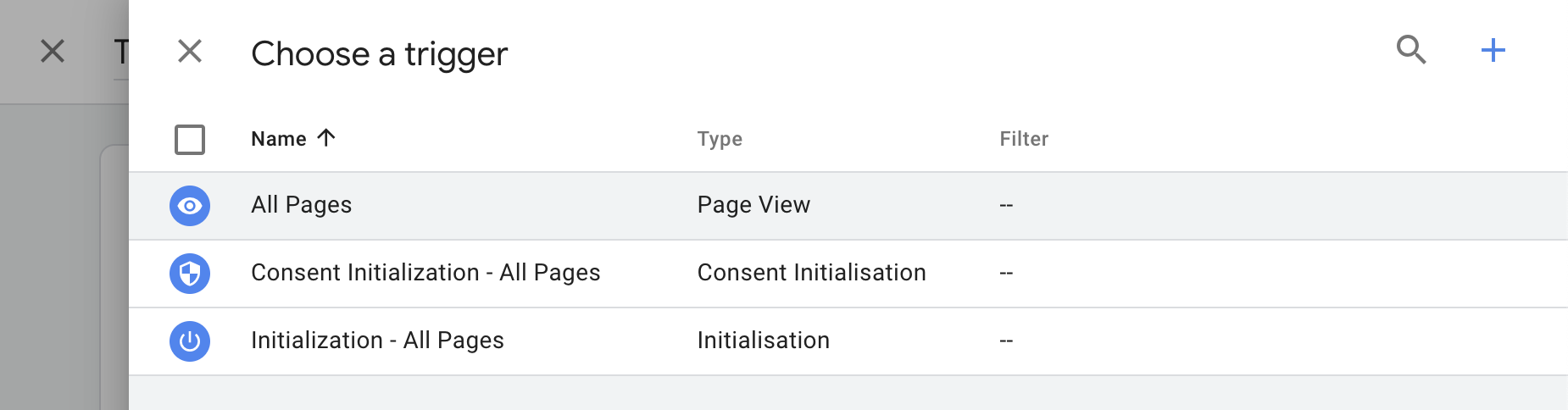Add new trigger with plus icon

click(x=1493, y=50)
